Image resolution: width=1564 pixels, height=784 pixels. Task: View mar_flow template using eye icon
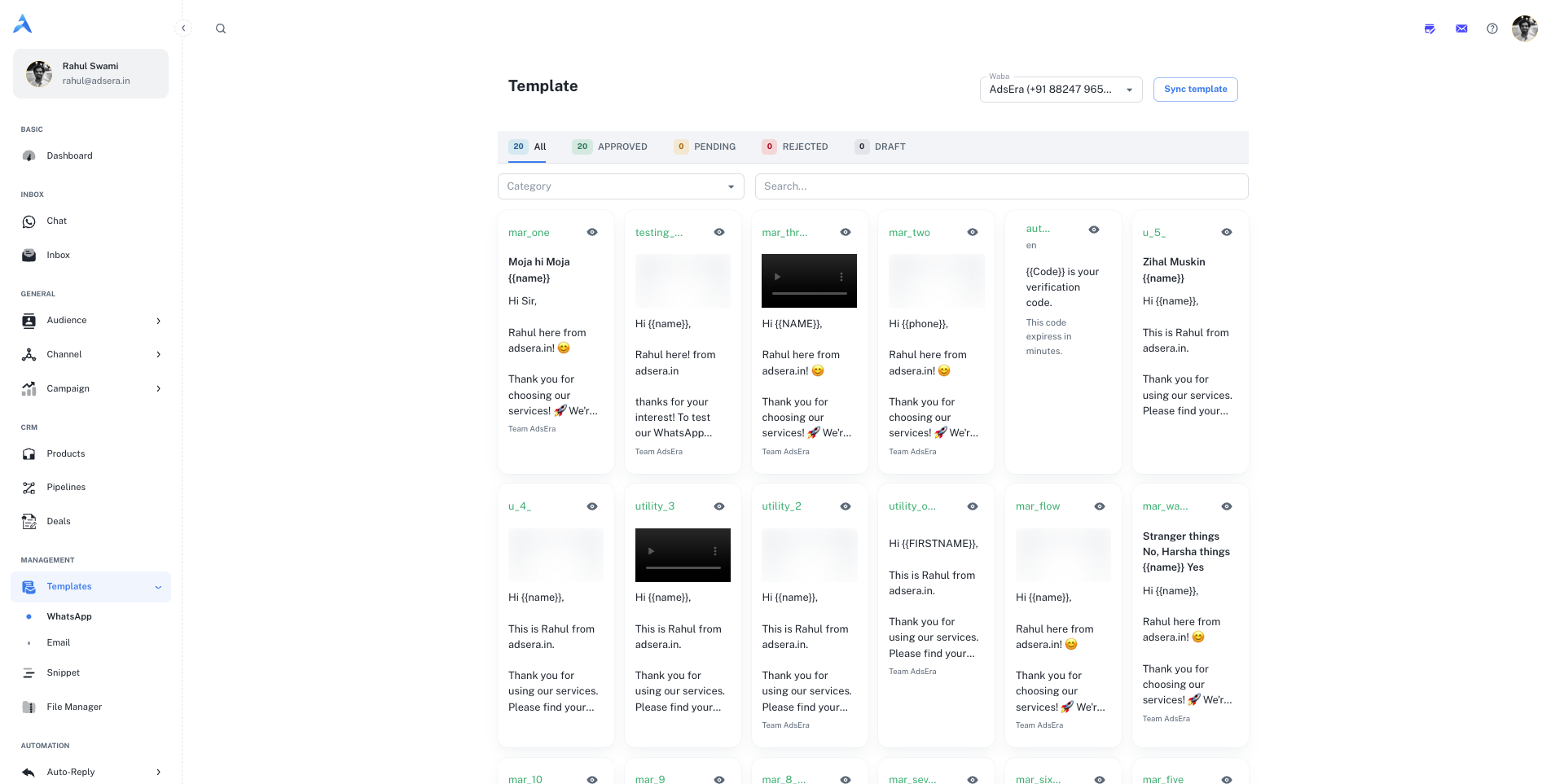(x=1100, y=506)
